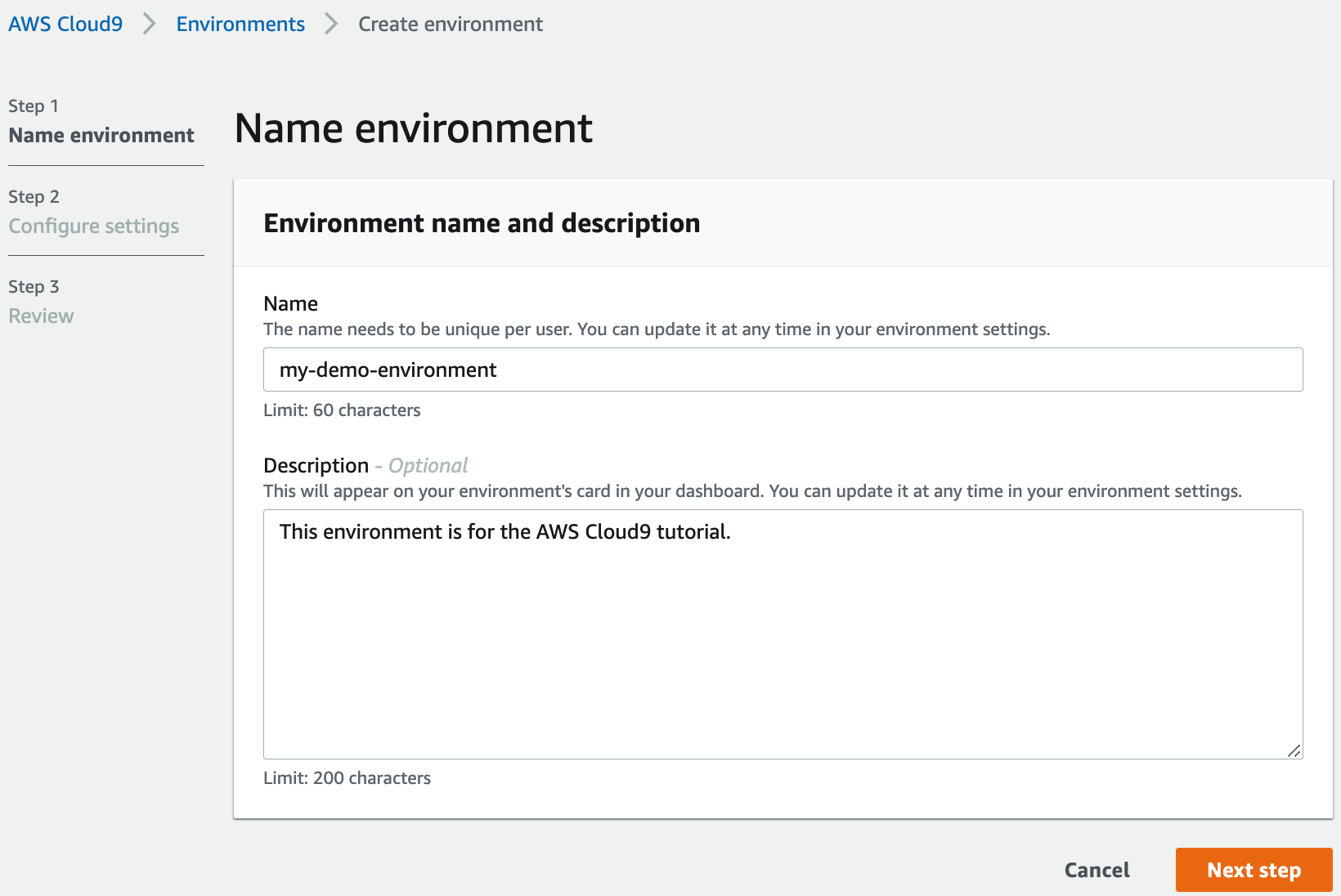Click the Name environment page title
Viewport: 1341px width, 896px height.
pyautogui.click(x=413, y=128)
